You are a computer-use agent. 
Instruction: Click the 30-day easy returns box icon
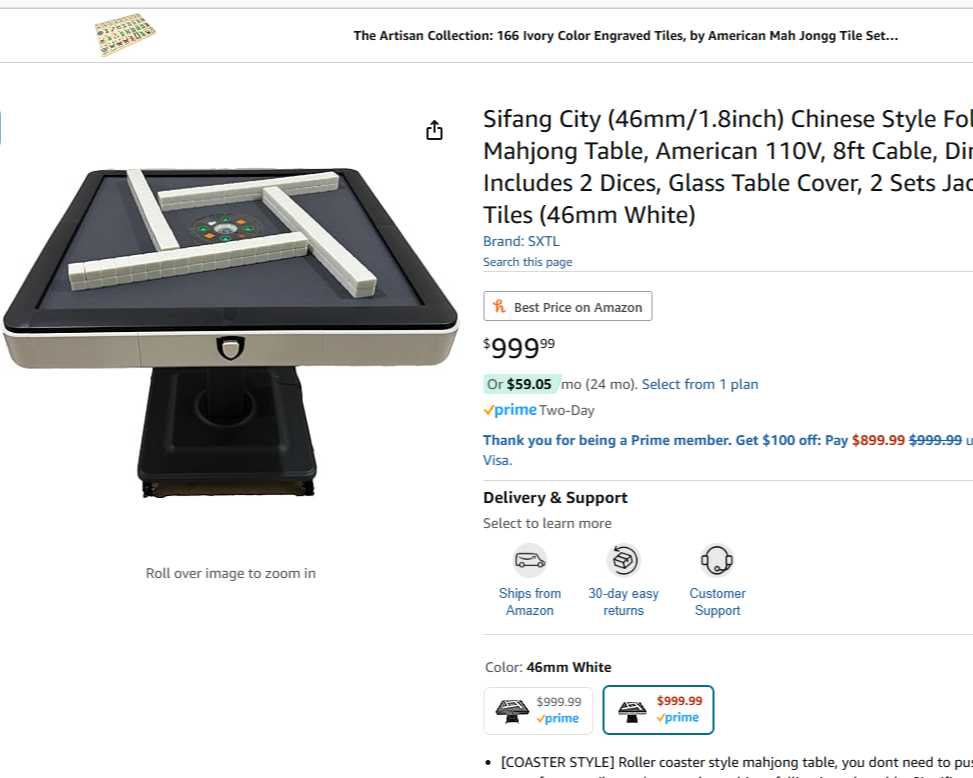tap(623, 560)
